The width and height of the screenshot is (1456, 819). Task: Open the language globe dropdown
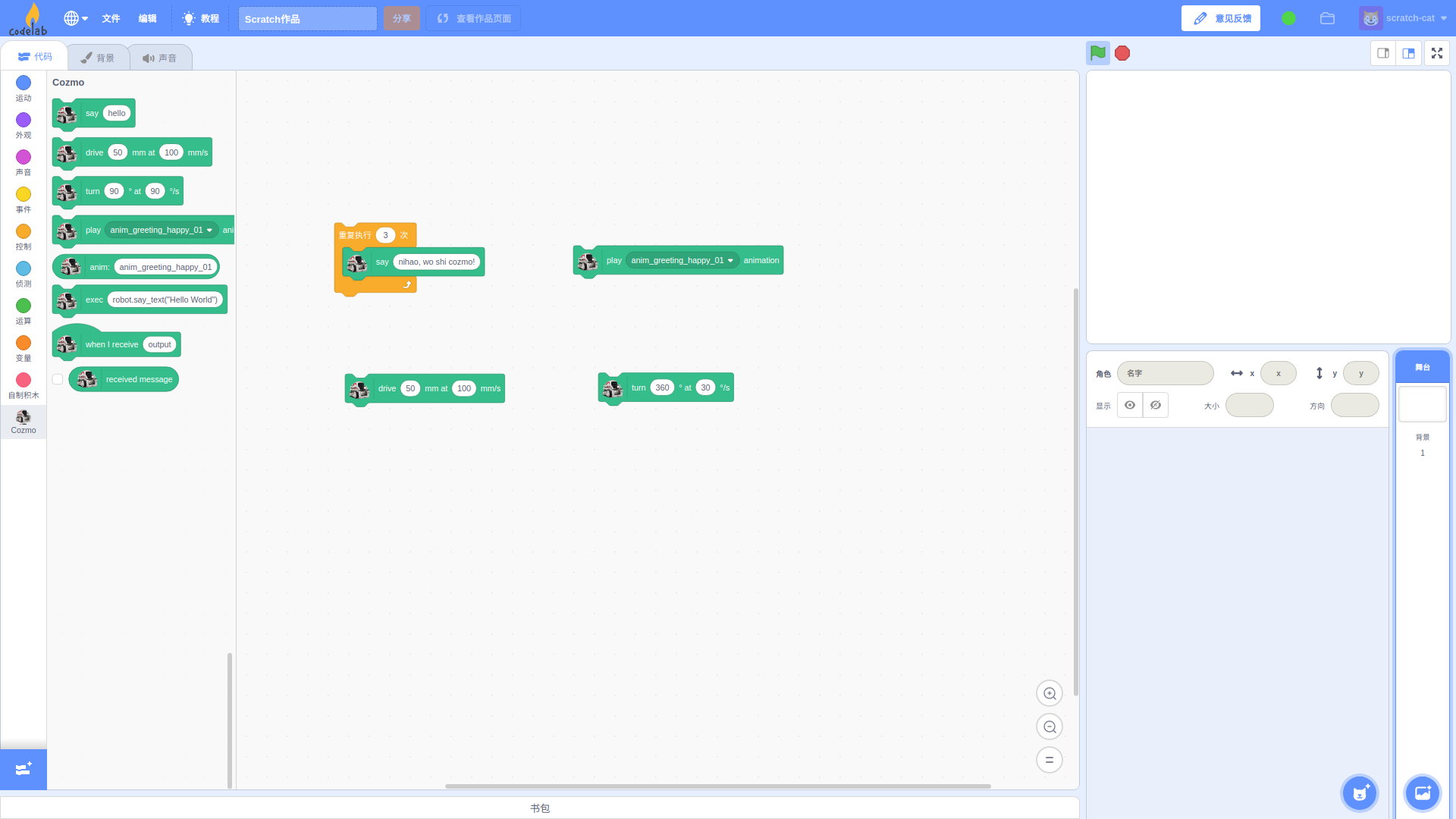coord(74,18)
